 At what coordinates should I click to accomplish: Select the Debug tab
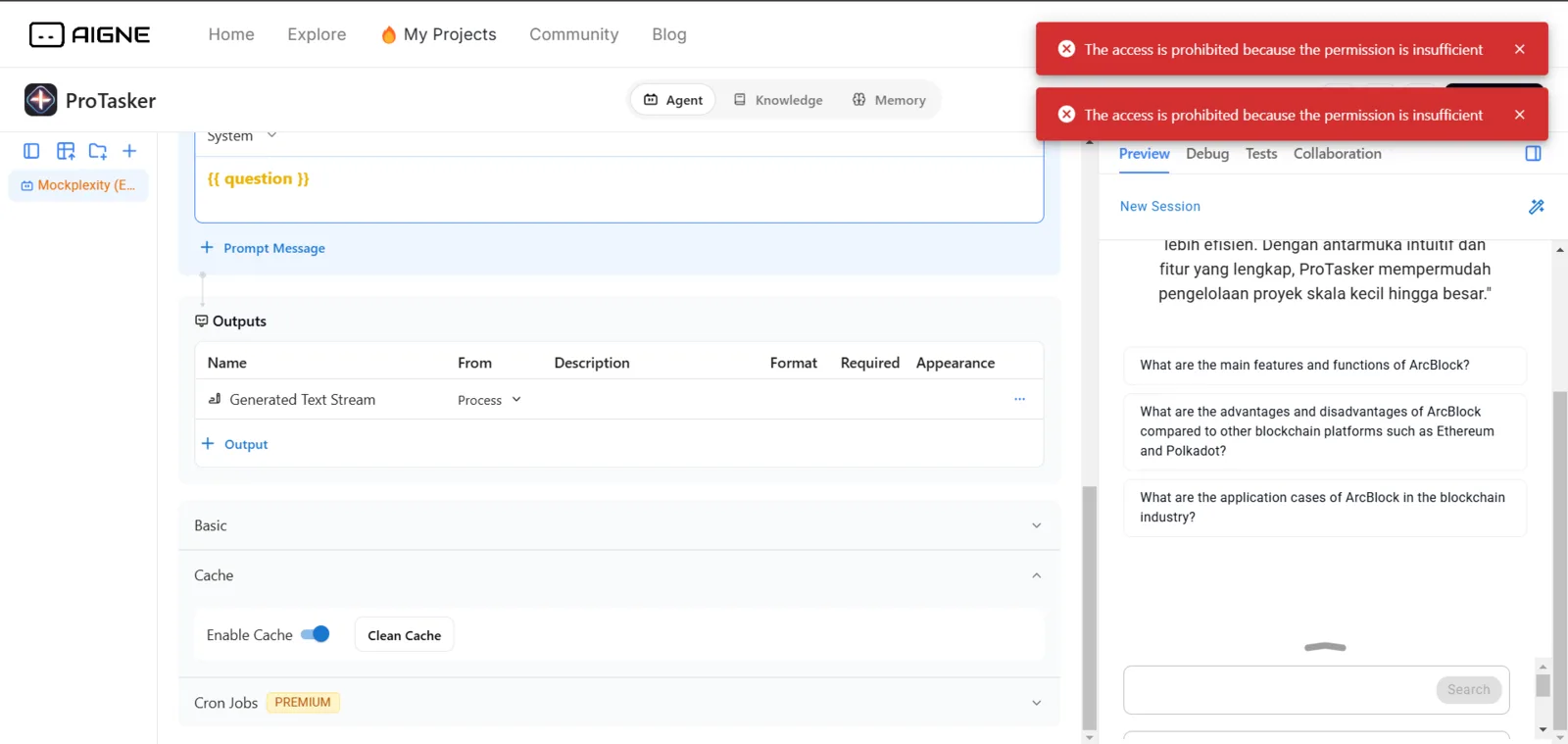coord(1207,154)
